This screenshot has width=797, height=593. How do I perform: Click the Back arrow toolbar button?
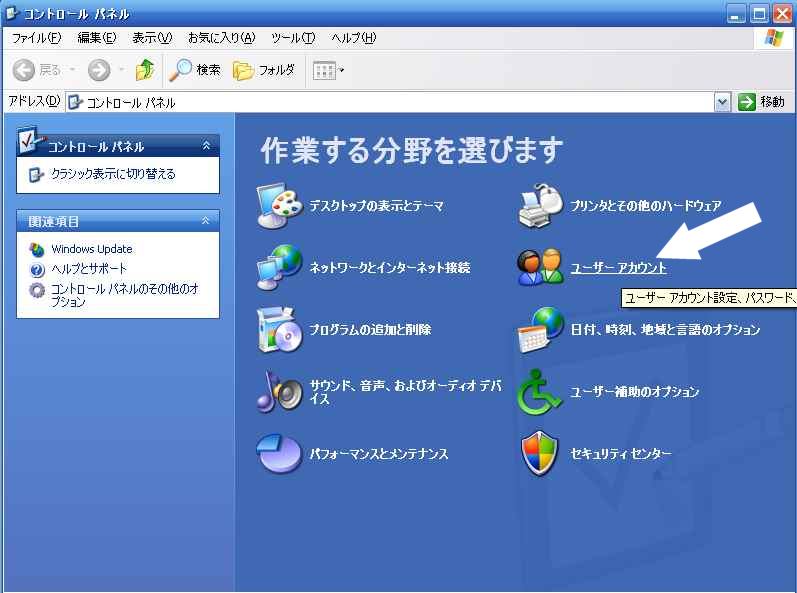click(x=23, y=70)
